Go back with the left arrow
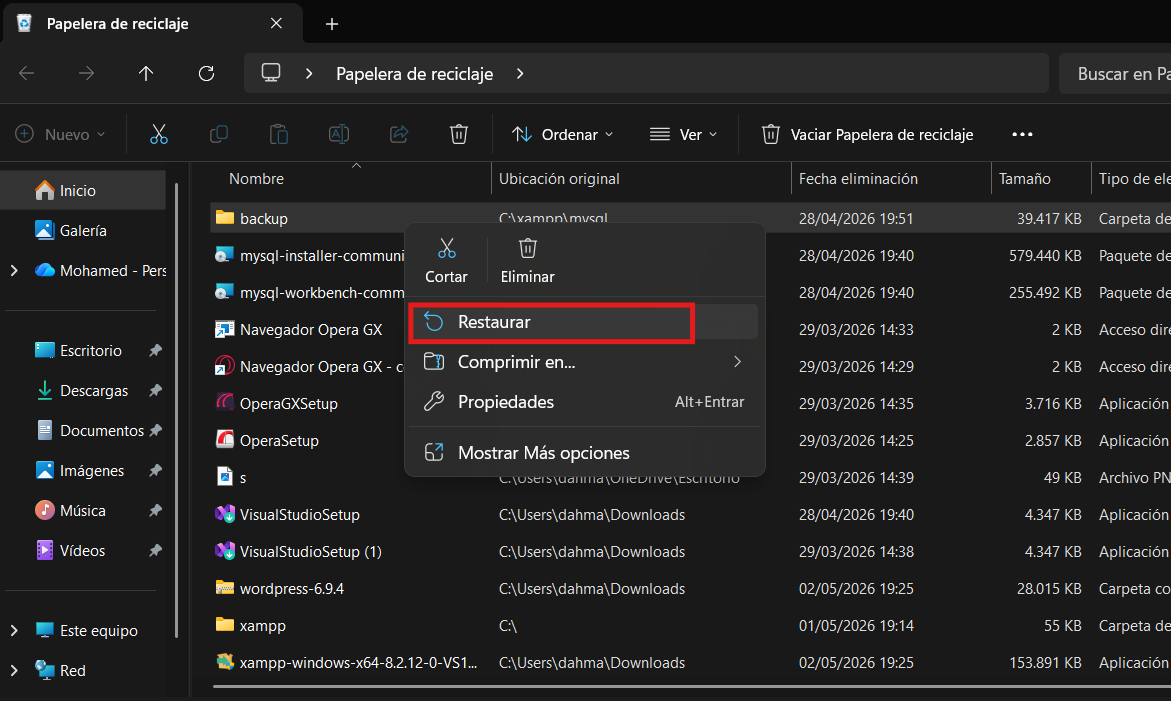Viewport: 1171px width, 701px height. tap(27, 73)
